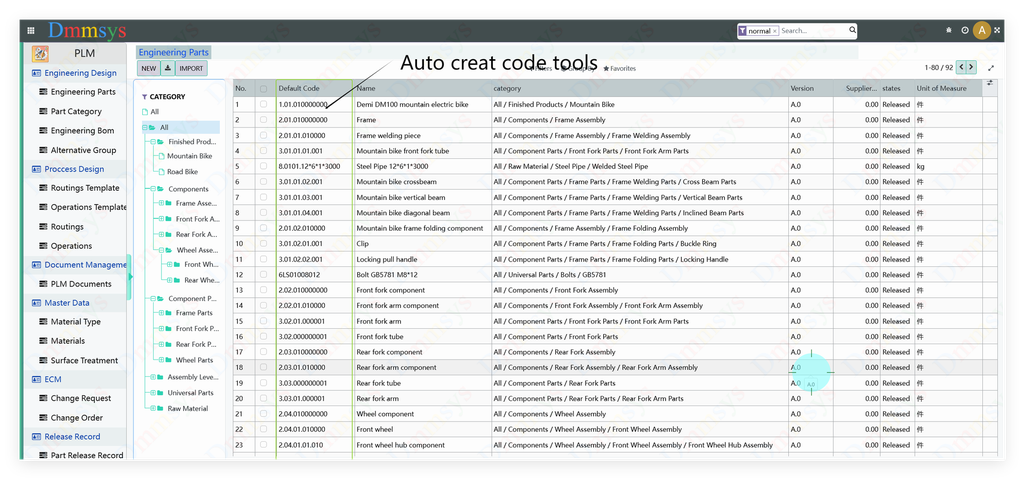
Task: Expand the Rear Fork A... tree node
Action: (161, 234)
